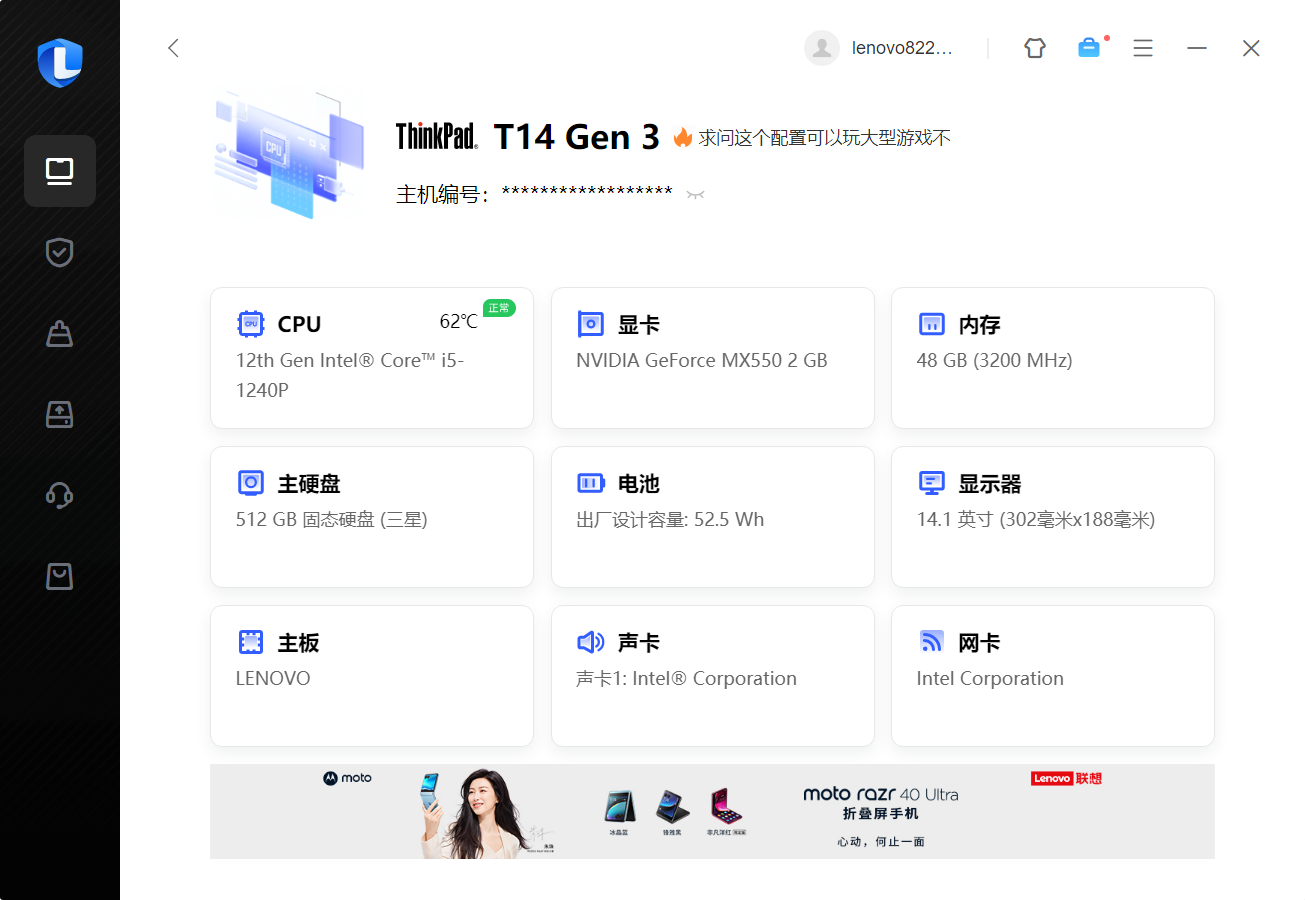The height and width of the screenshot is (900, 1305).
Task: Reveal the host serial number eye icon
Action: [x=696, y=195]
